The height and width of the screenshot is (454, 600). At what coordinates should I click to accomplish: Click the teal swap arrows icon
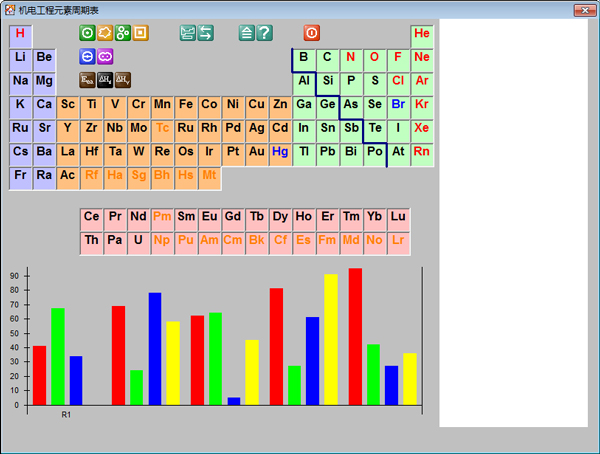205,33
